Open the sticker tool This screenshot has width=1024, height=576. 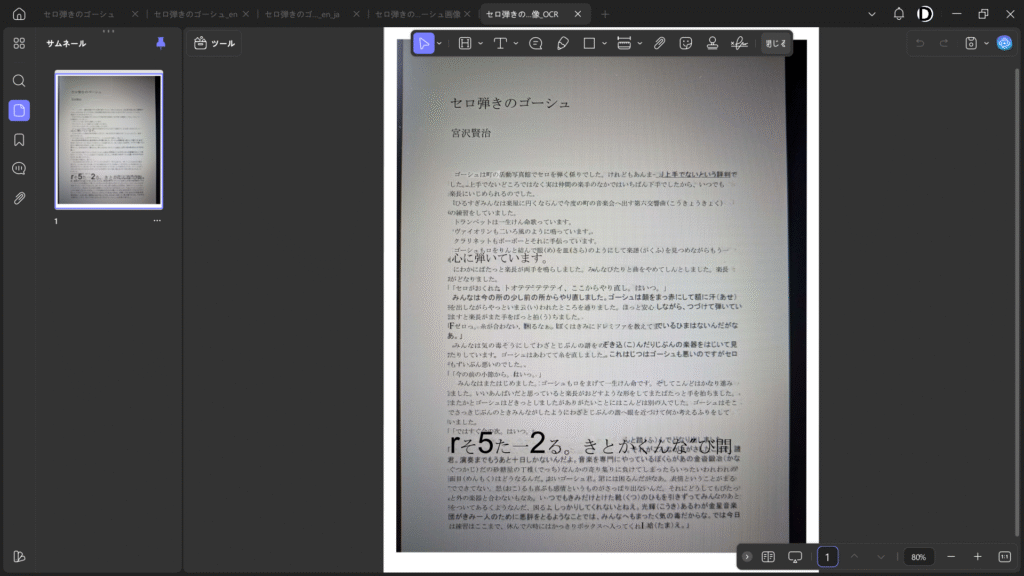pos(686,43)
